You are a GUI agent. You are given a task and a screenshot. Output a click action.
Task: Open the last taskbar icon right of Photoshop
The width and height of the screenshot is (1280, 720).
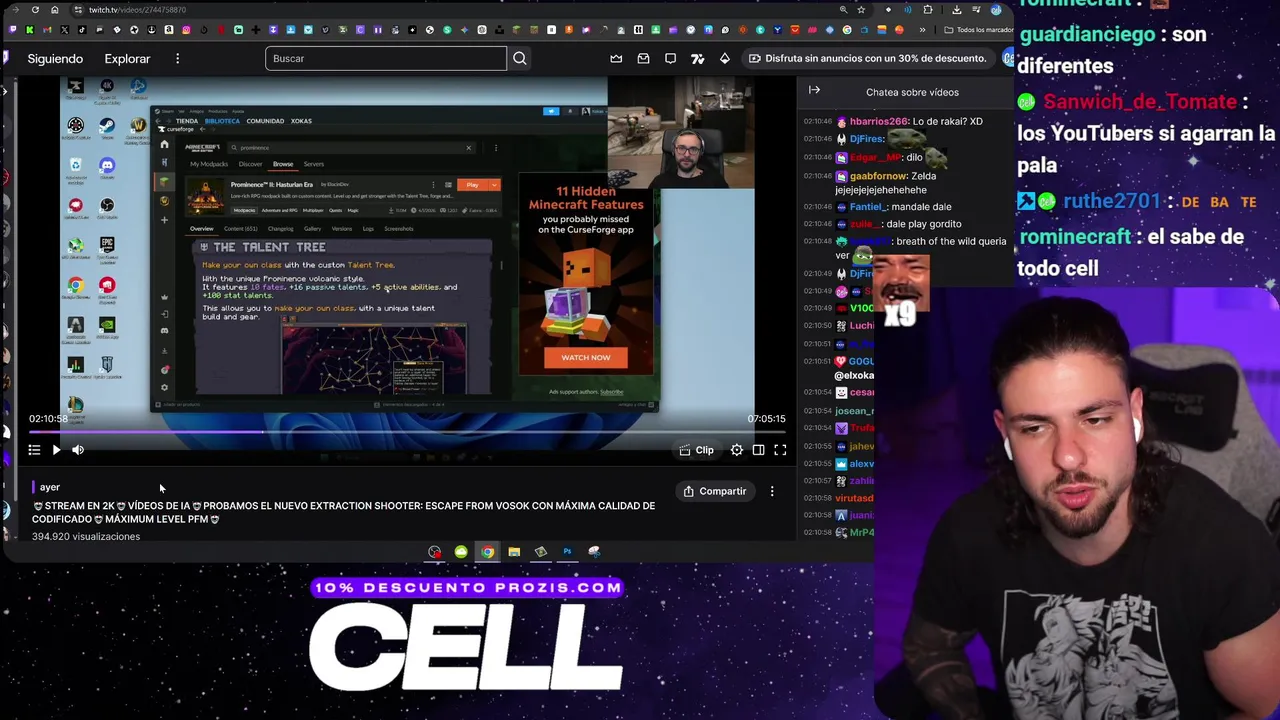pyautogui.click(x=594, y=552)
